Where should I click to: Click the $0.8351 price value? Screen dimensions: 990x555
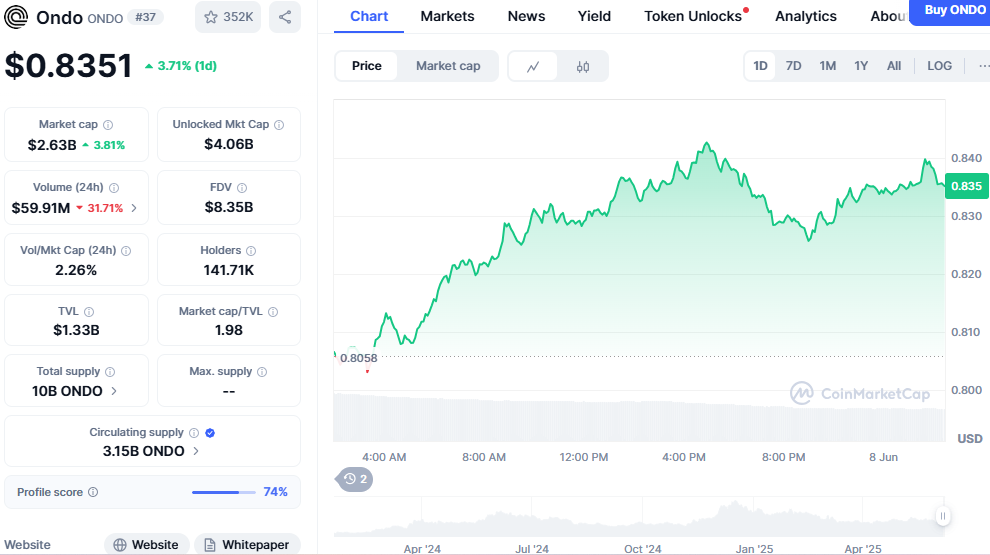[68, 66]
